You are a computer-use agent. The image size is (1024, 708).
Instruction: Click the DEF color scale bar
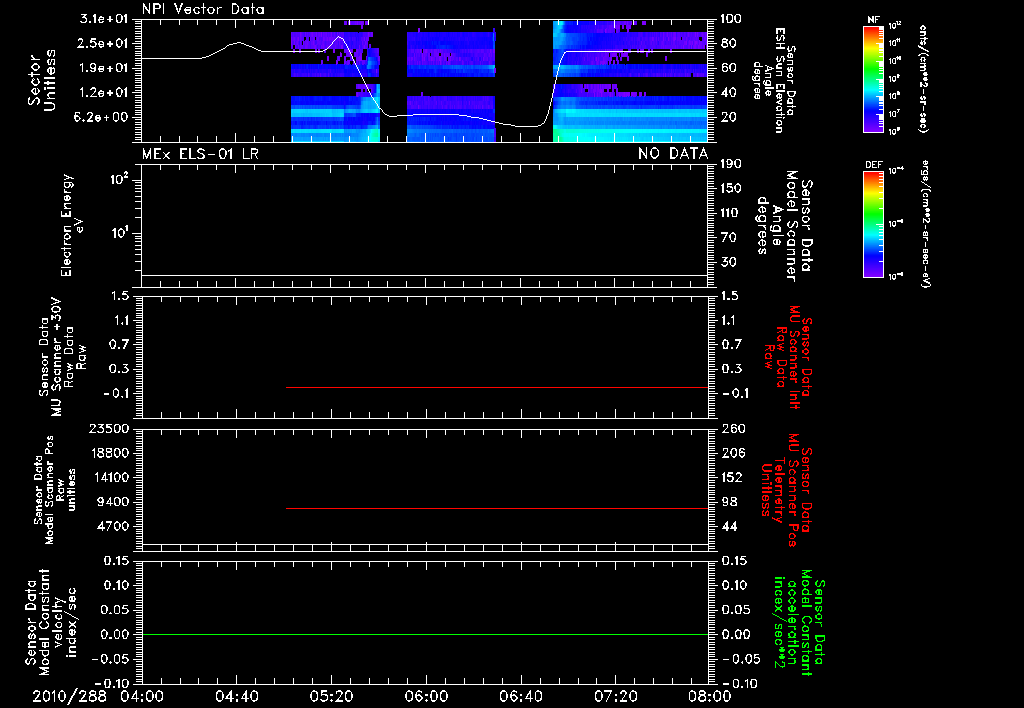873,224
